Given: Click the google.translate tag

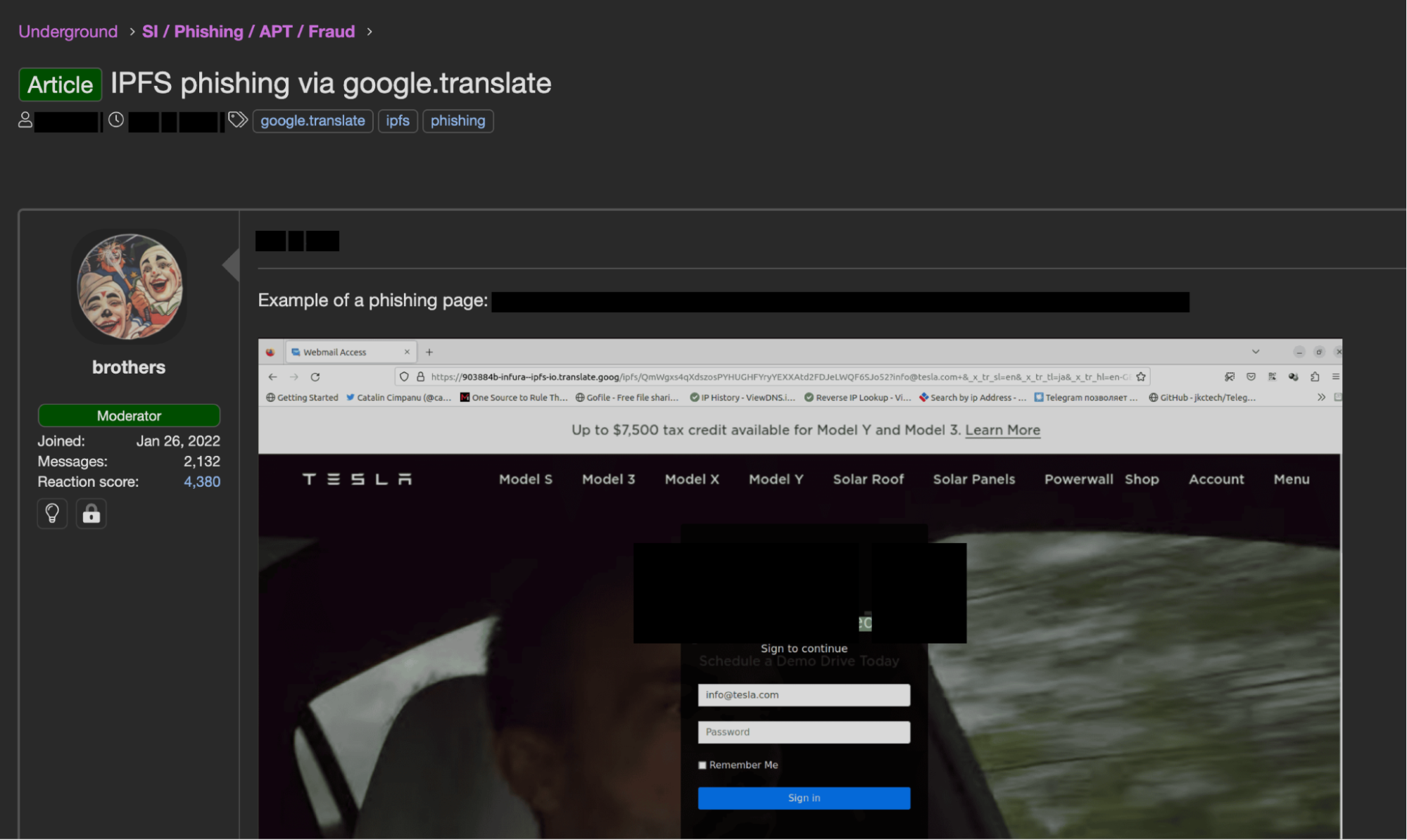Looking at the screenshot, I should [x=313, y=121].
